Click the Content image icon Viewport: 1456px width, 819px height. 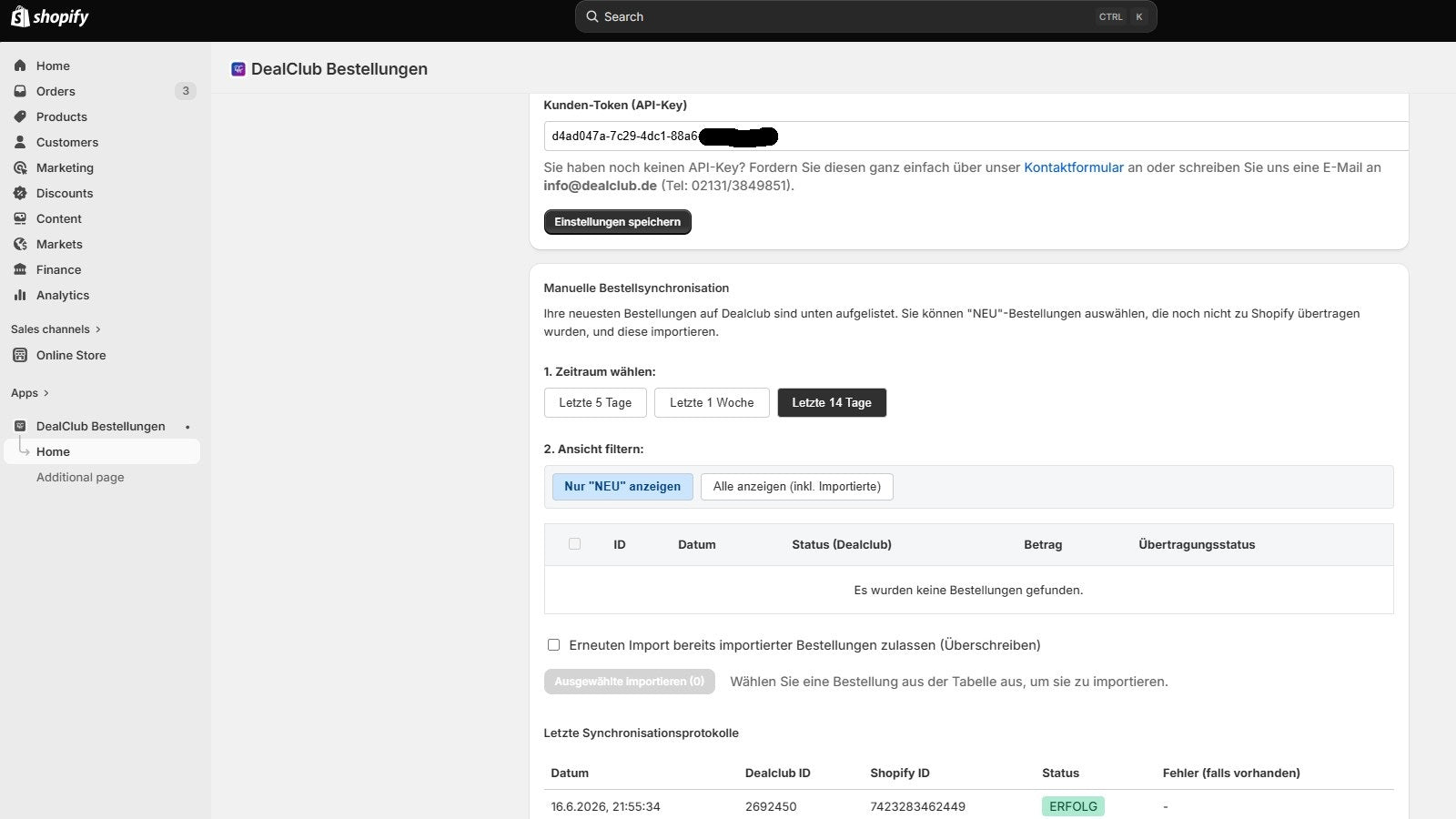click(x=20, y=218)
